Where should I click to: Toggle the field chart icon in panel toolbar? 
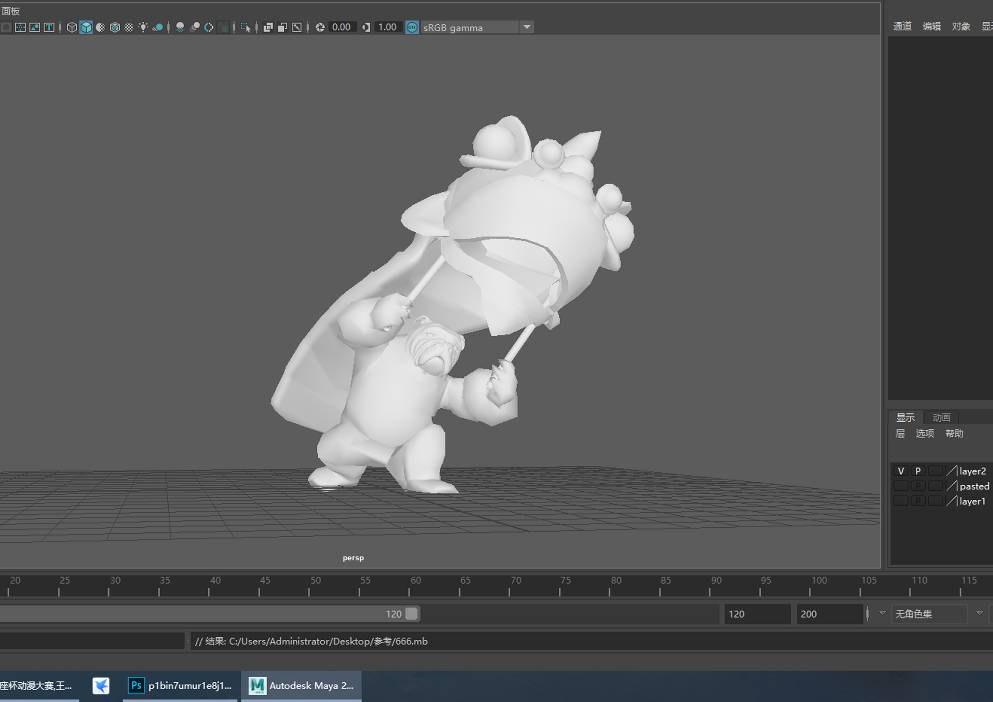tap(20, 27)
